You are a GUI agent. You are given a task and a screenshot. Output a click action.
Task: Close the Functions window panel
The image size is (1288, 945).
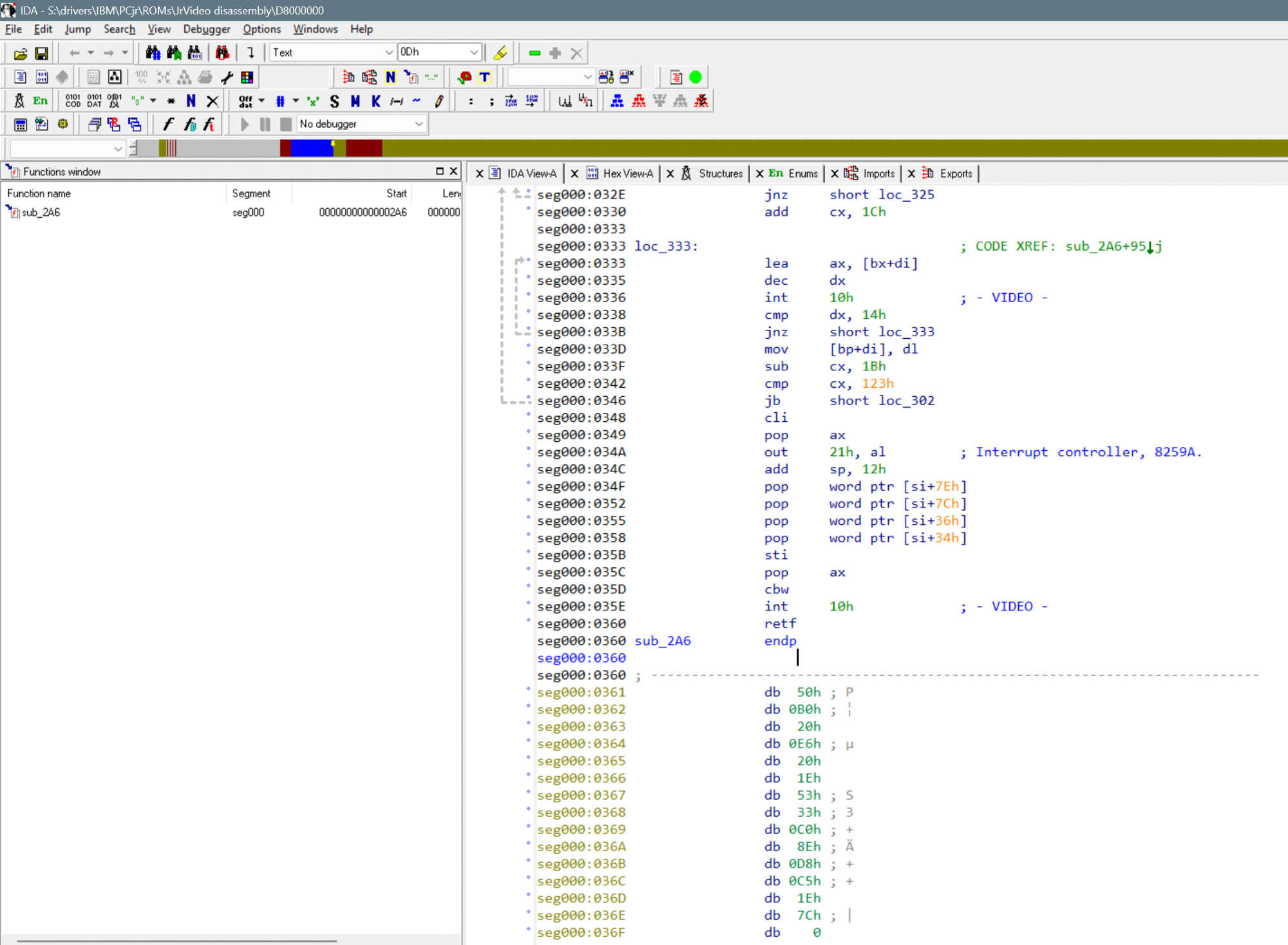coord(453,171)
